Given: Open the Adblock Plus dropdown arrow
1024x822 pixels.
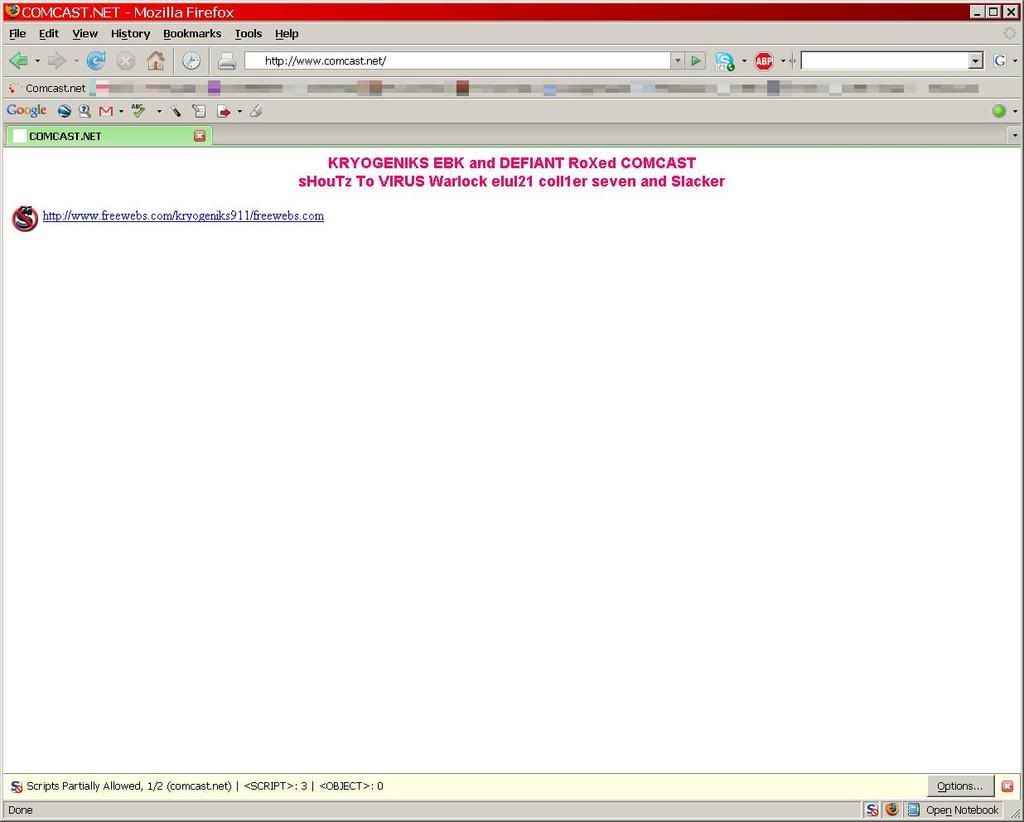Looking at the screenshot, I should pyautogui.click(x=782, y=61).
